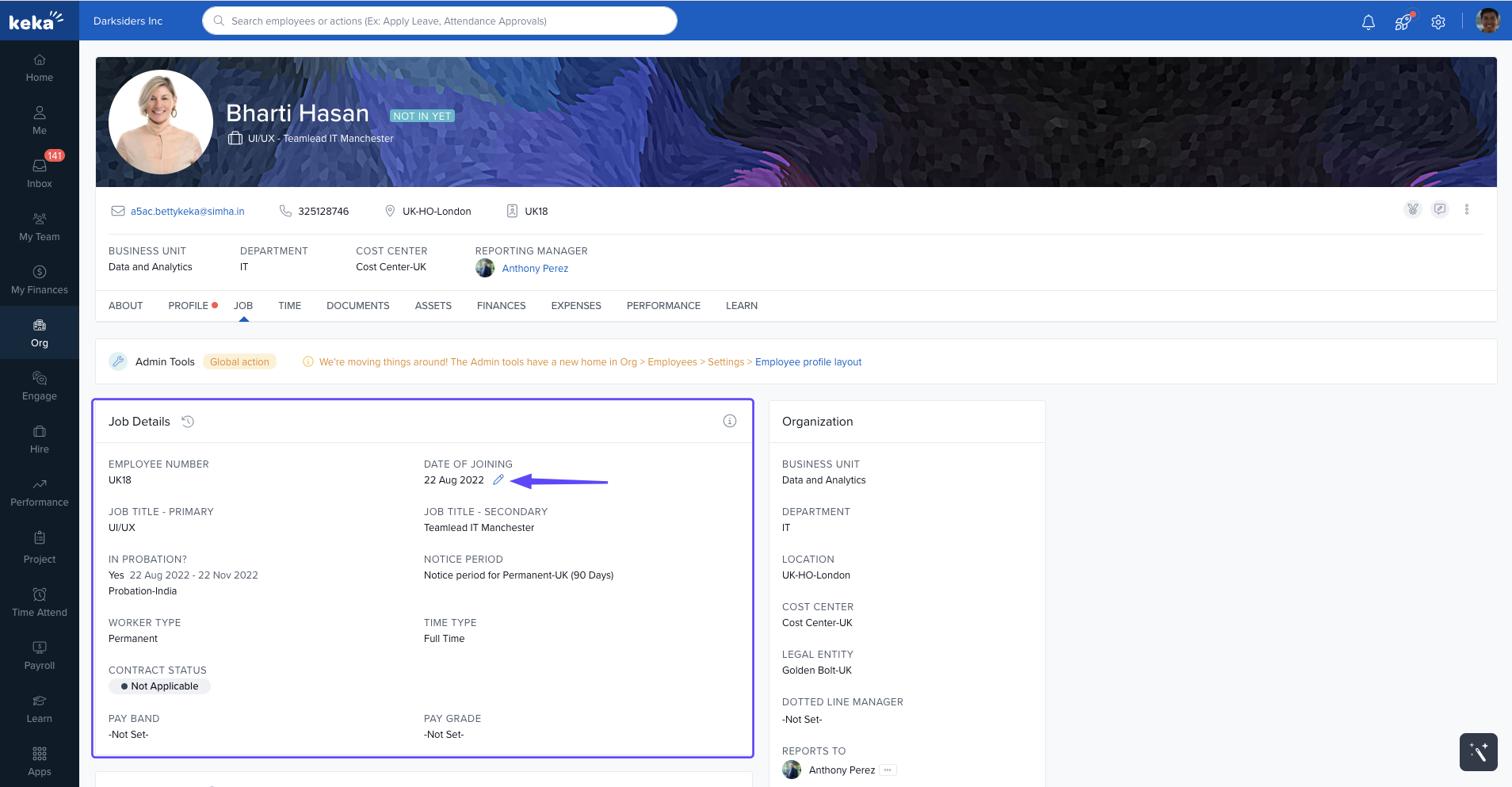Viewport: 1512px width, 787px height.
Task: Open reporting manager Anthony Perez link
Action: pyautogui.click(x=535, y=269)
